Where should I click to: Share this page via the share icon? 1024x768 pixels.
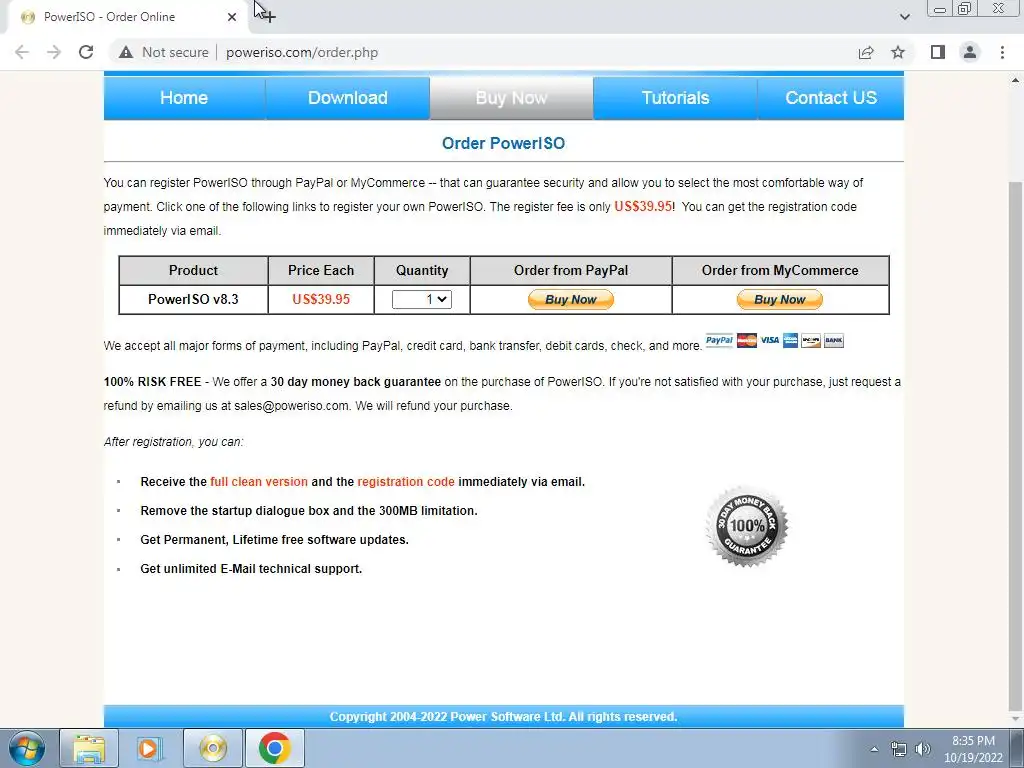click(866, 52)
